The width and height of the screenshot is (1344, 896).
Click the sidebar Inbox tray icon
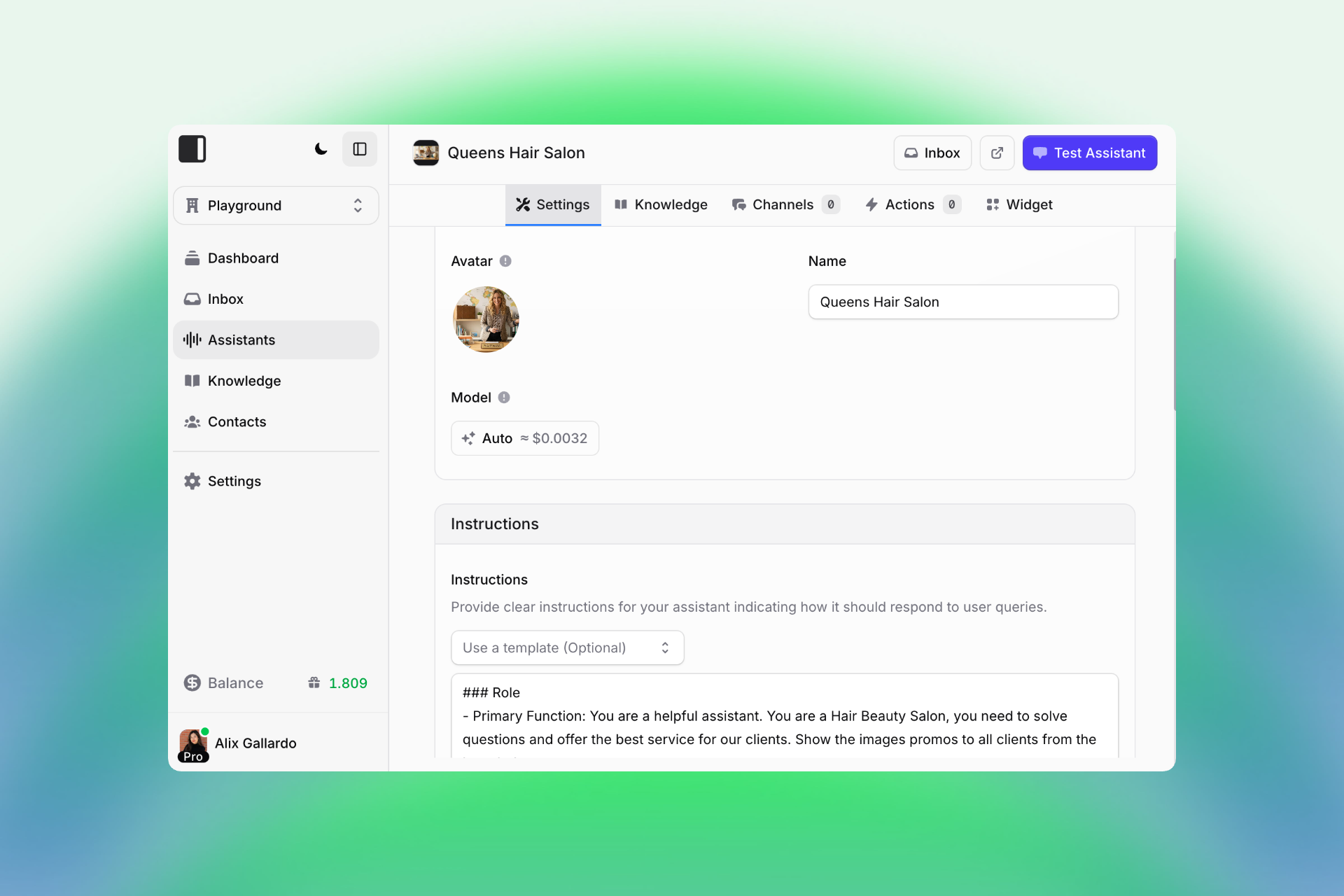(x=192, y=299)
